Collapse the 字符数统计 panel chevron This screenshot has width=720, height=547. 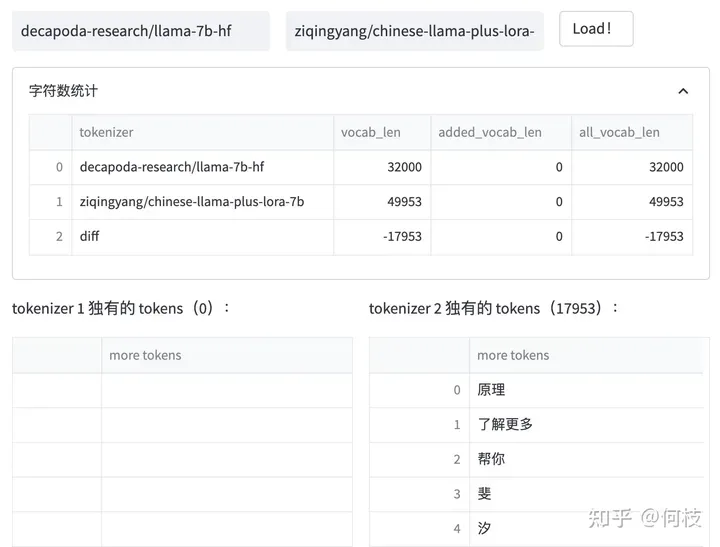[683, 91]
